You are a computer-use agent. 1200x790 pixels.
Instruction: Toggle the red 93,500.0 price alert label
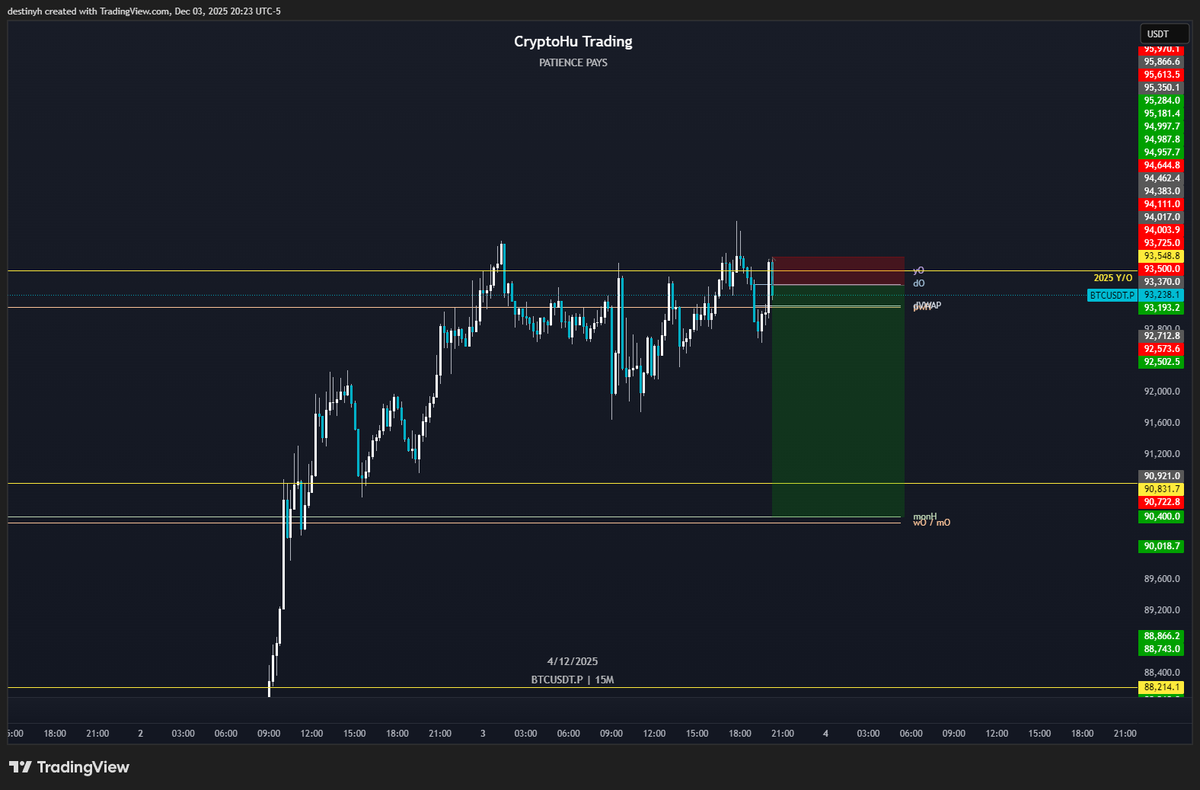pos(1160,270)
